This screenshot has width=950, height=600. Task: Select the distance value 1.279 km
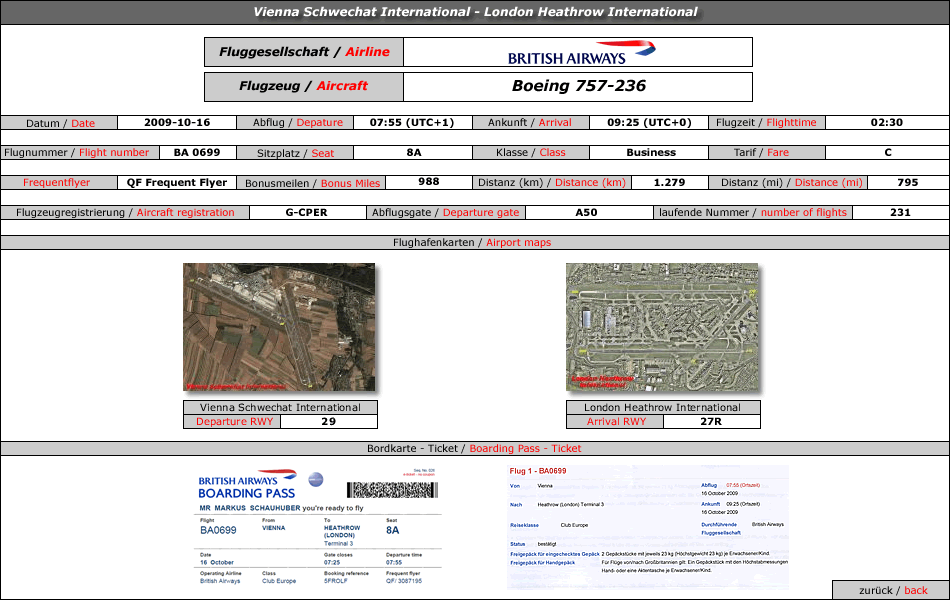[x=669, y=182]
